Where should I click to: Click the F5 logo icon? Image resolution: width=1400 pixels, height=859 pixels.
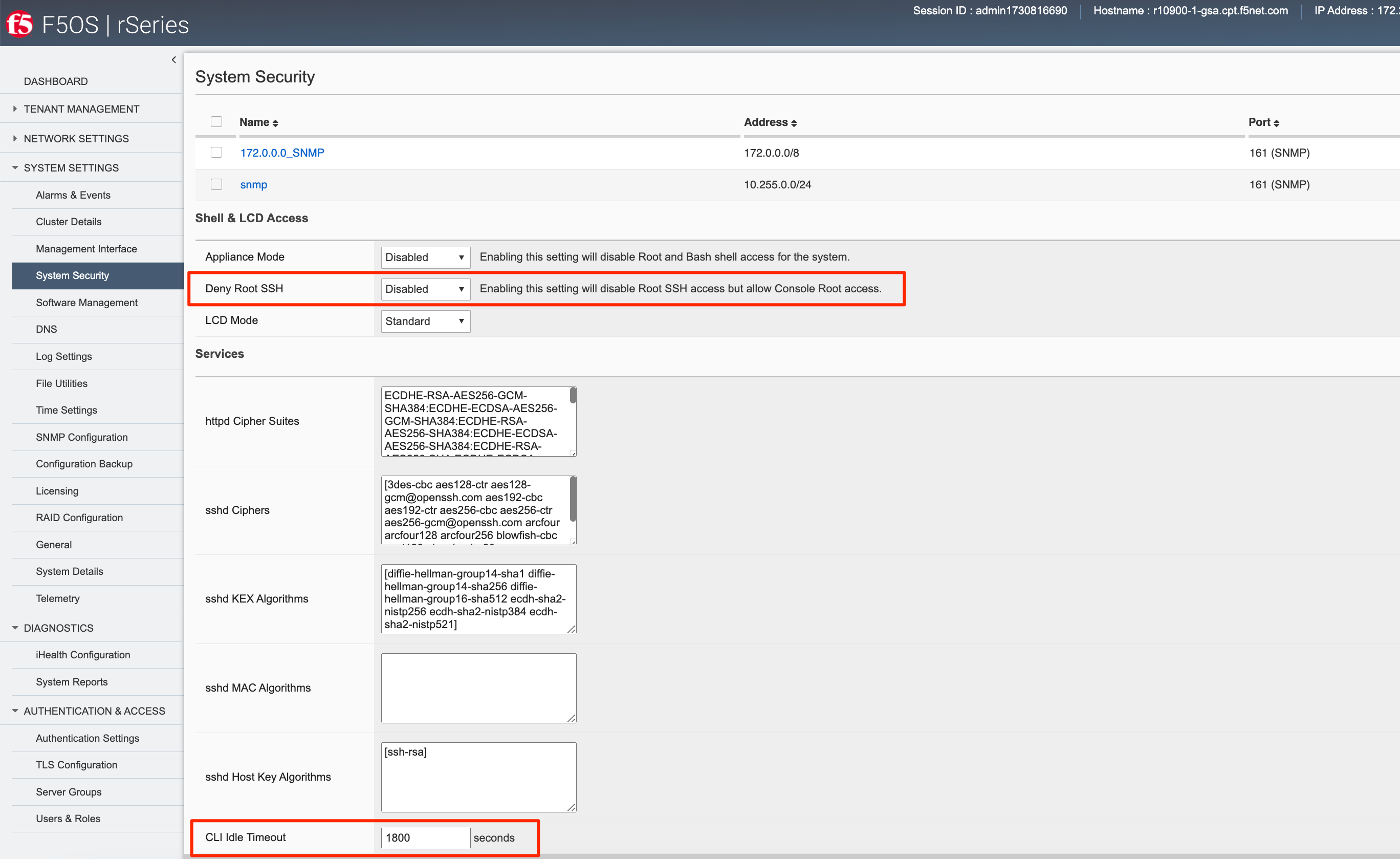pos(19,25)
